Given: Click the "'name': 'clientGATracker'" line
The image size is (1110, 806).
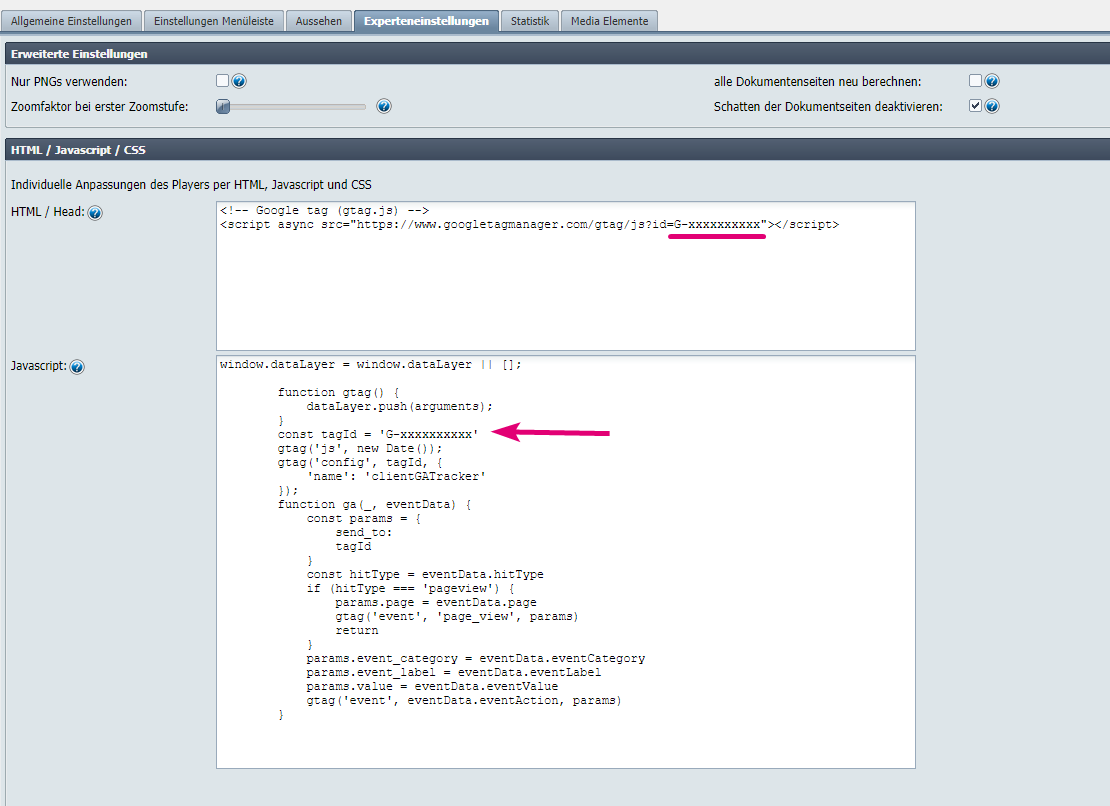Looking at the screenshot, I should (x=396, y=476).
